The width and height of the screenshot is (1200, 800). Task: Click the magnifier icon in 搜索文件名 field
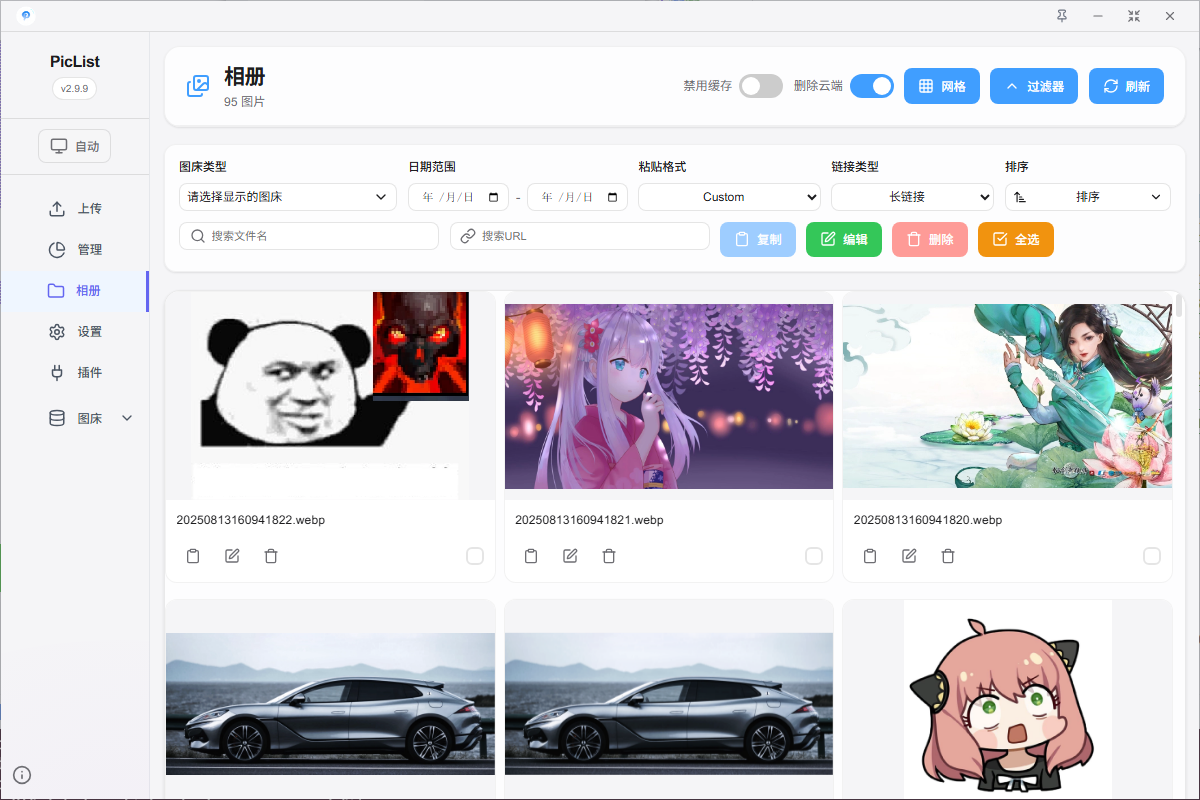[196, 236]
